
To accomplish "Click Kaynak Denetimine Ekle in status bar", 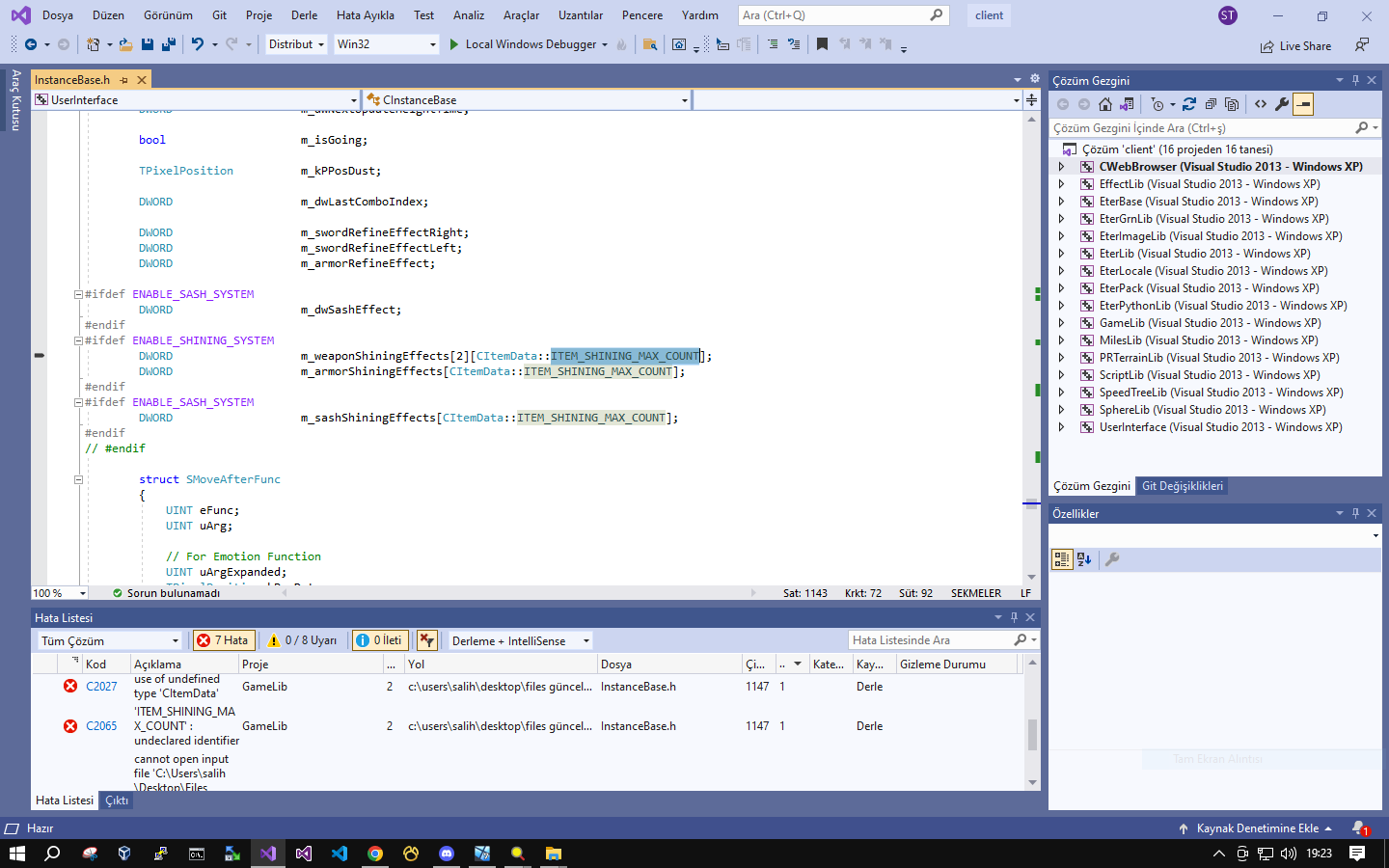I will tap(1258, 828).
